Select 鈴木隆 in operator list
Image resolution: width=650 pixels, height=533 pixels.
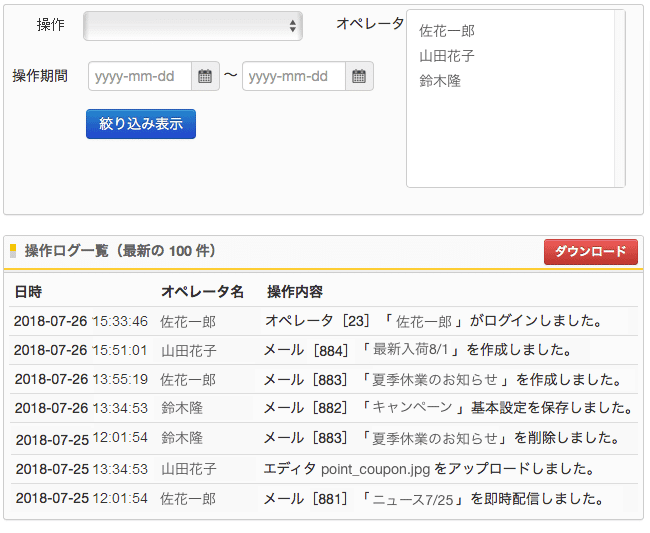440,81
